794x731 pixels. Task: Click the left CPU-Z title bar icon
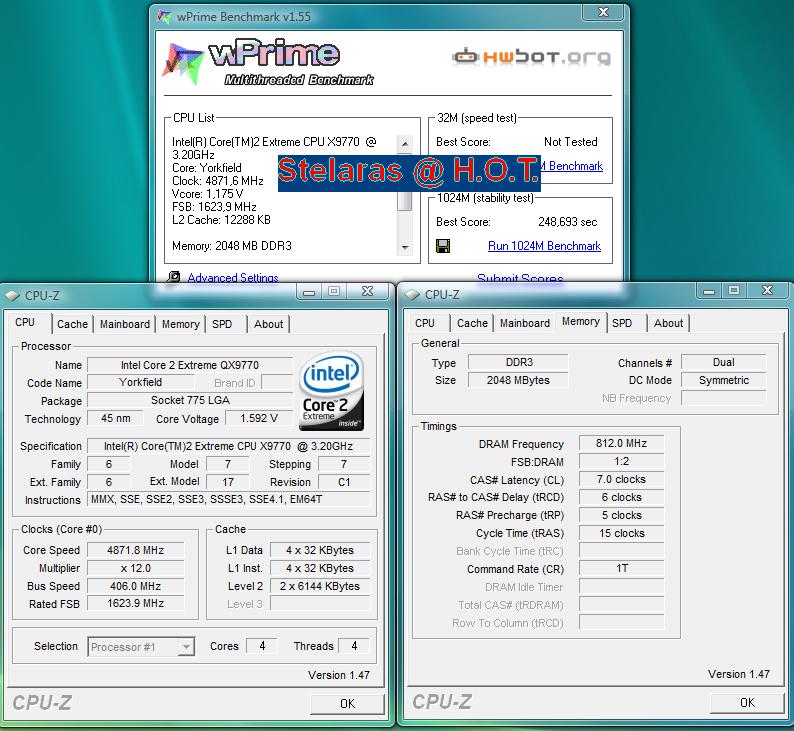12,295
